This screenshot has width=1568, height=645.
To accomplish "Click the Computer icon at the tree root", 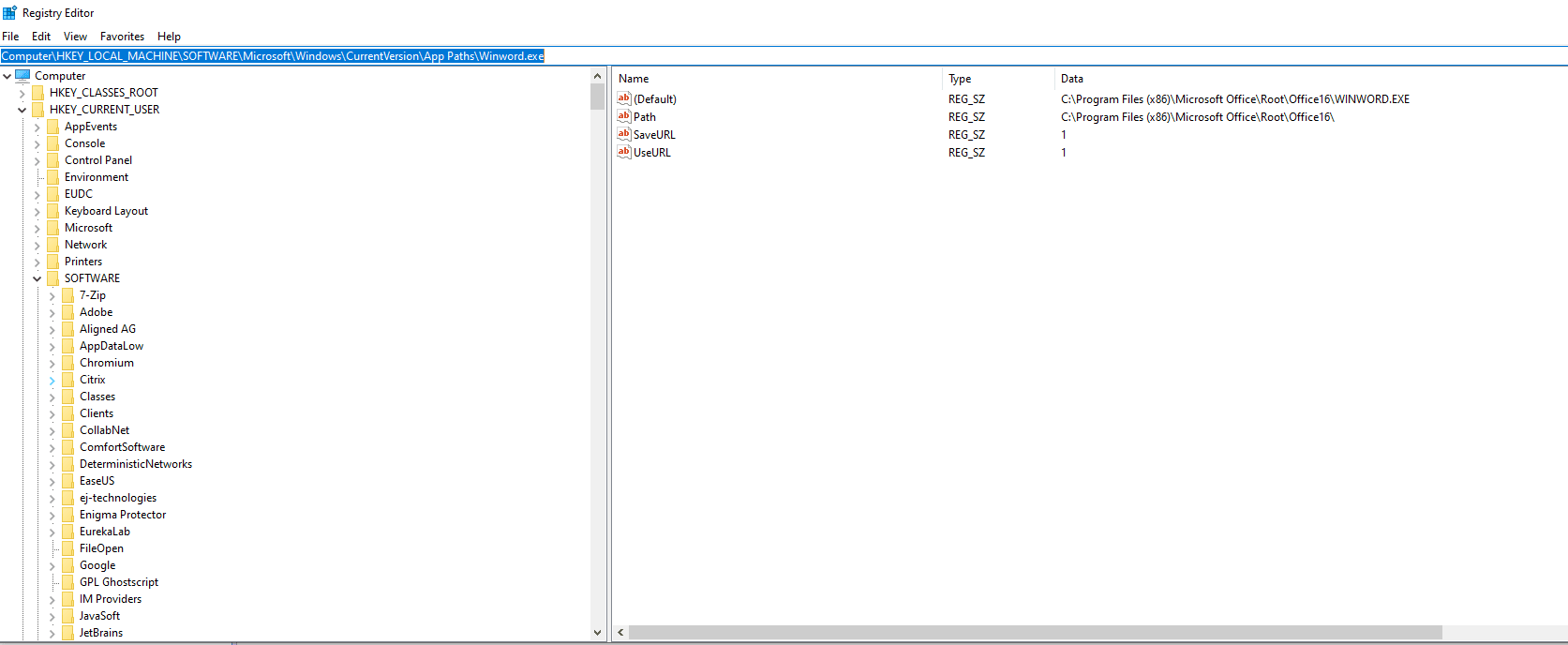I will [22, 76].
